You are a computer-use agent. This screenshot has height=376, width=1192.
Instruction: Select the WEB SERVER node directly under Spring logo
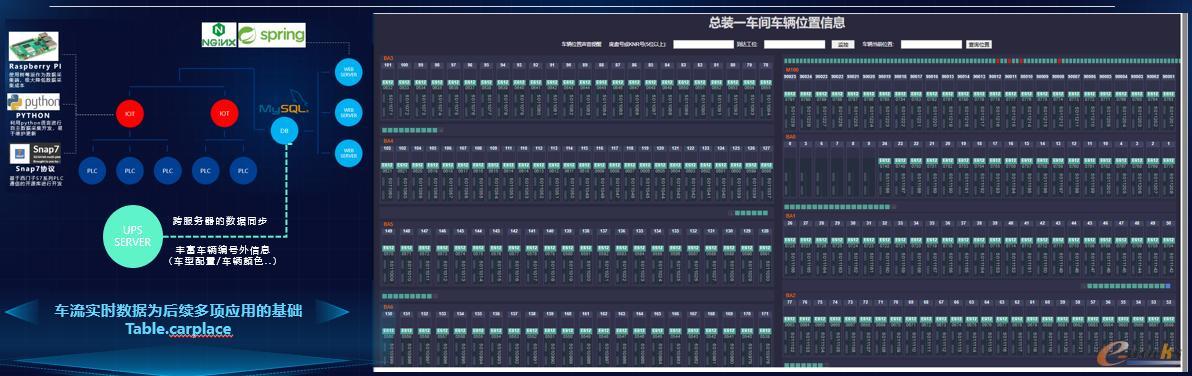click(349, 73)
